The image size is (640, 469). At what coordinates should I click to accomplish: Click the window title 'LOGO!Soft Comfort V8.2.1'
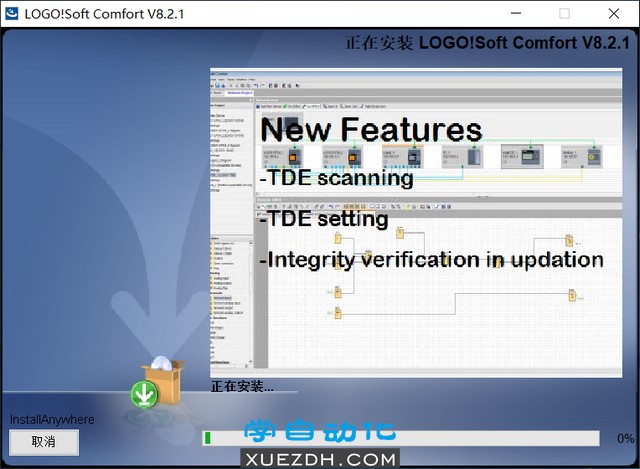pyautogui.click(x=104, y=14)
